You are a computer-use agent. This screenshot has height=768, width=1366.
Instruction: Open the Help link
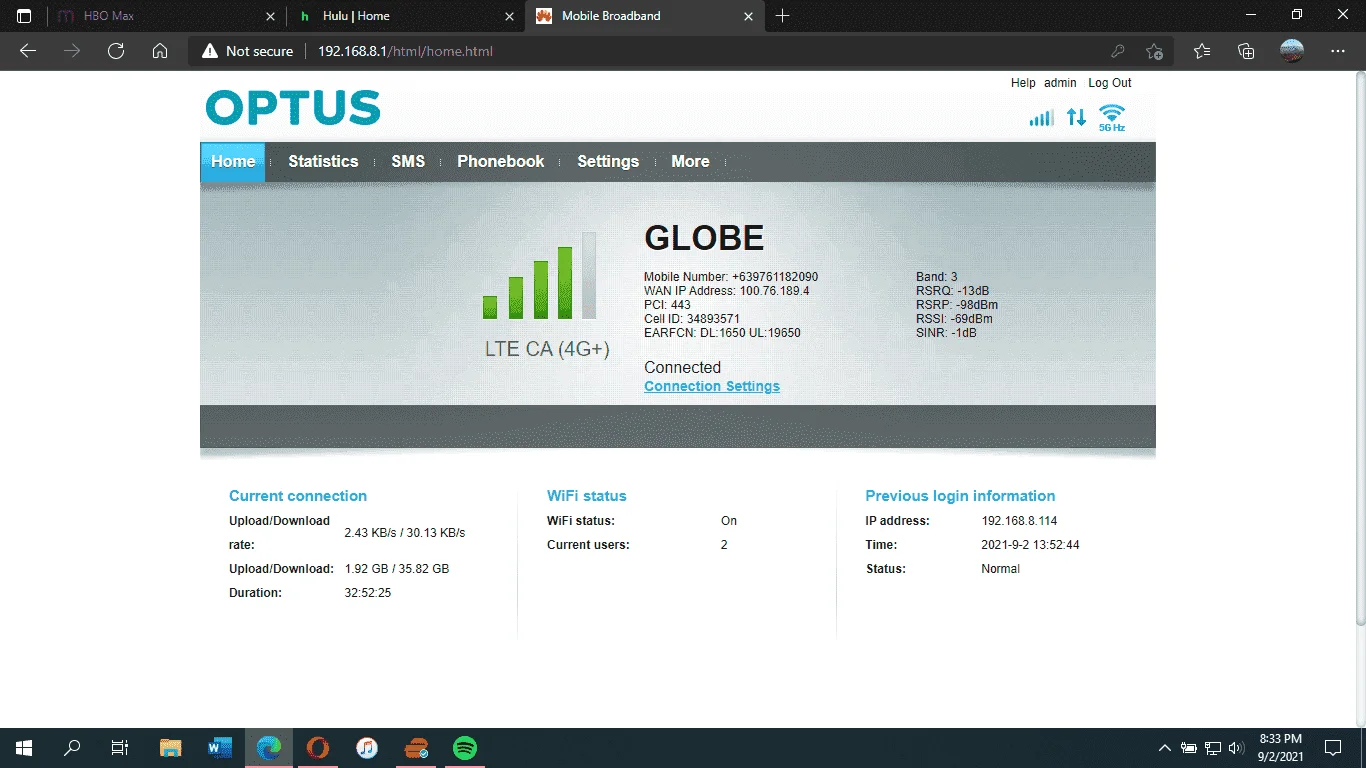point(1023,83)
